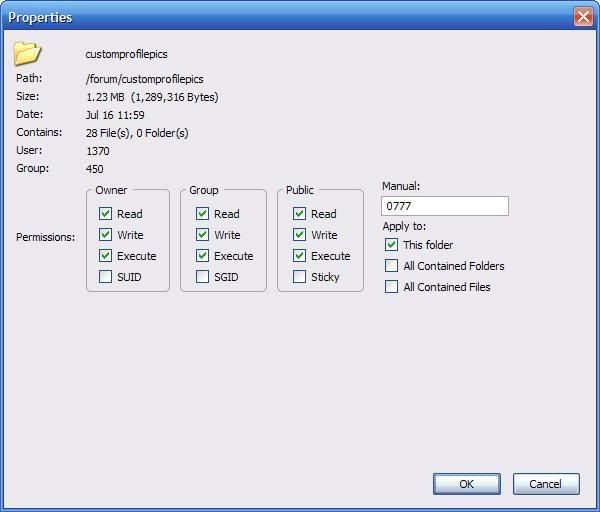
Task: Enable the Sticky bit checkbox
Action: click(x=300, y=277)
